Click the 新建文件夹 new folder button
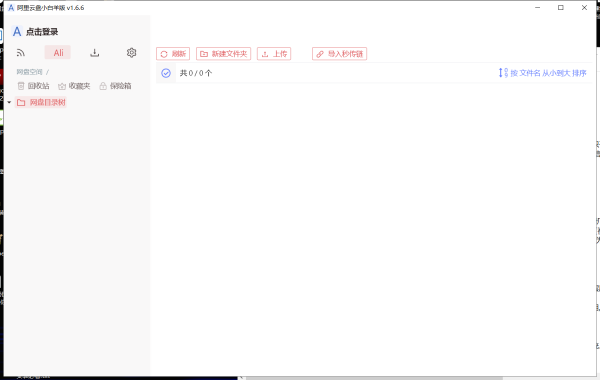This screenshot has width=600, height=380. (223, 54)
